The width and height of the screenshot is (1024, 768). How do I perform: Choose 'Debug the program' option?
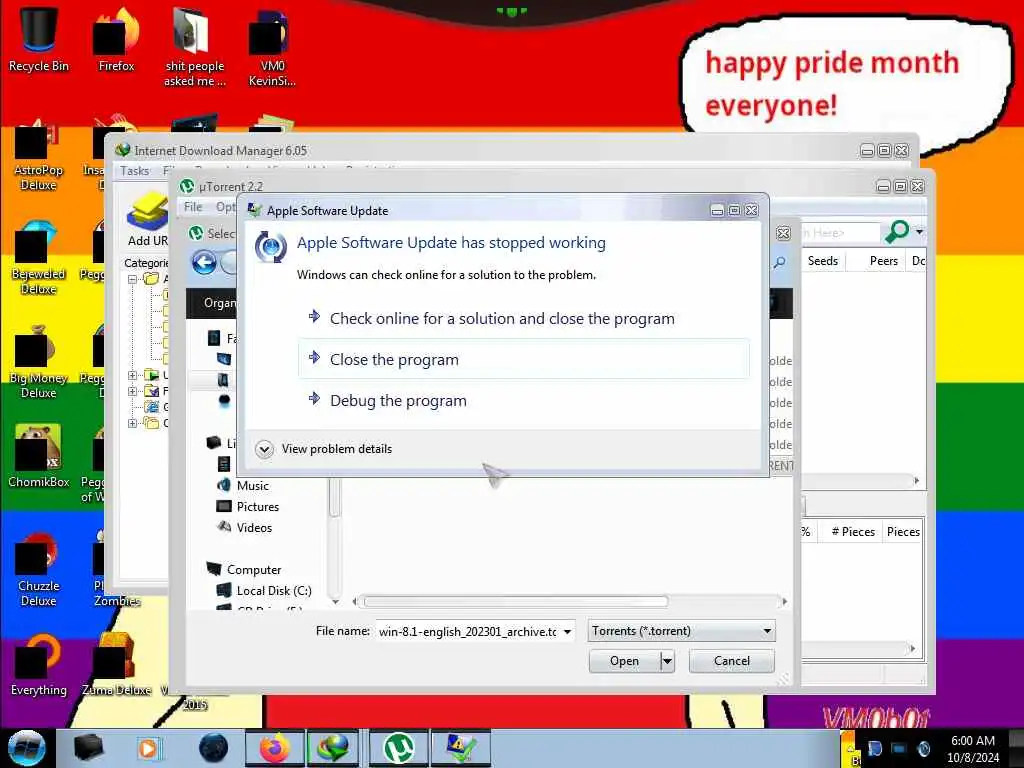pos(523,400)
